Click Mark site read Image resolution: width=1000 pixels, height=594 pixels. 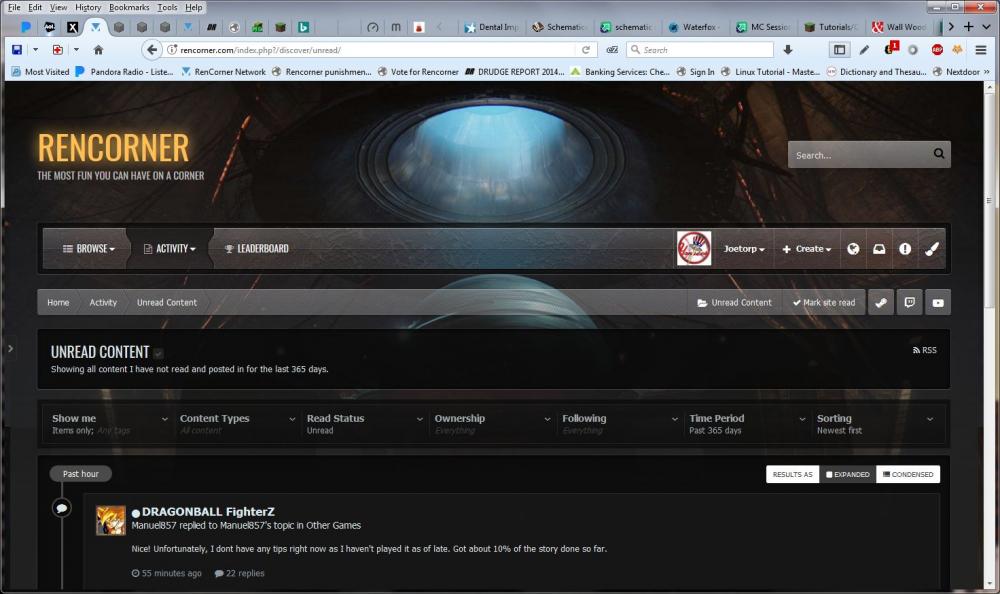coord(824,303)
